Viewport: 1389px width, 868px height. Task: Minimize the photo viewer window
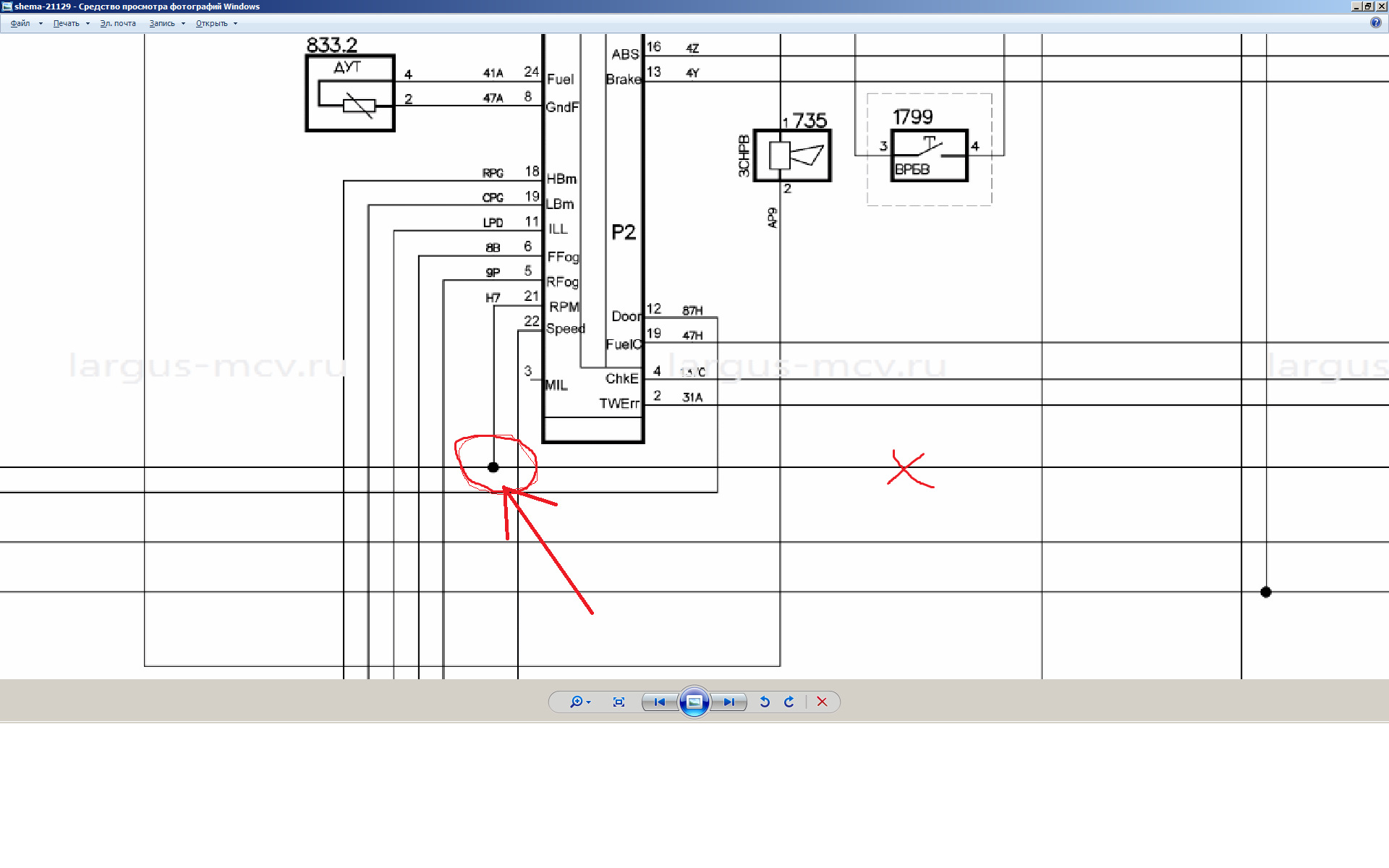[1356, 6]
